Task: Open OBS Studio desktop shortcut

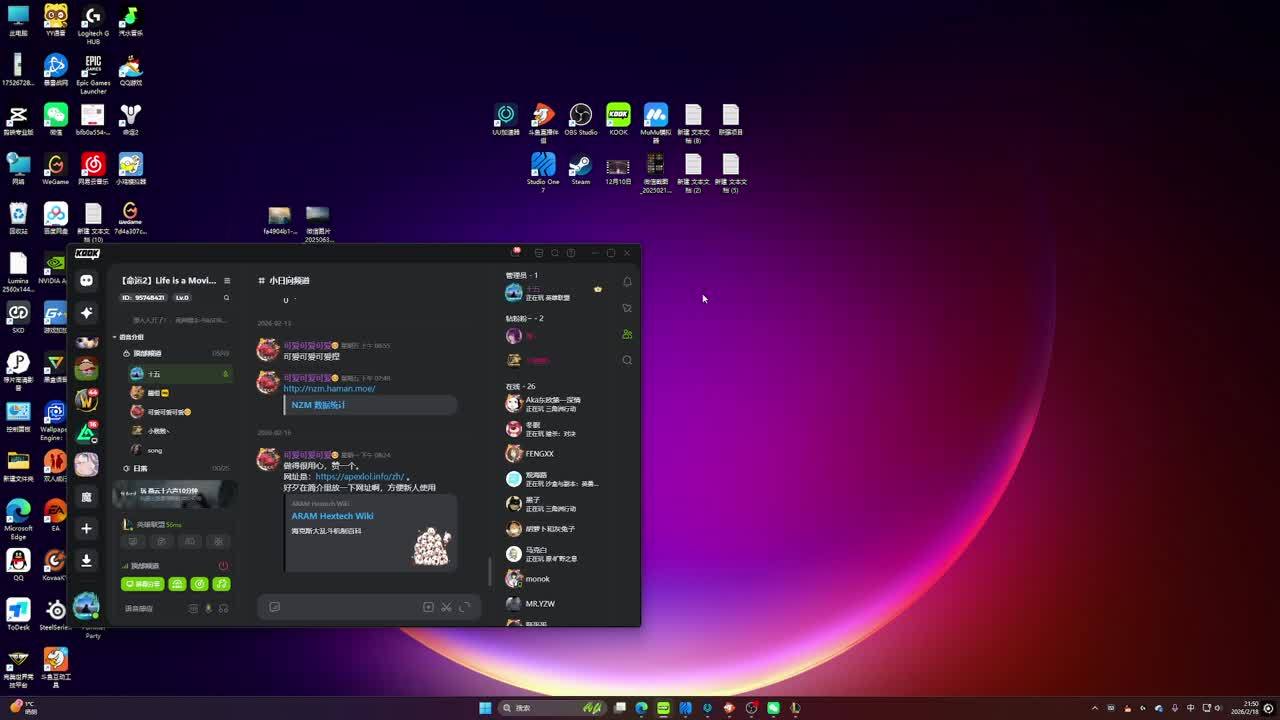Action: click(580, 117)
